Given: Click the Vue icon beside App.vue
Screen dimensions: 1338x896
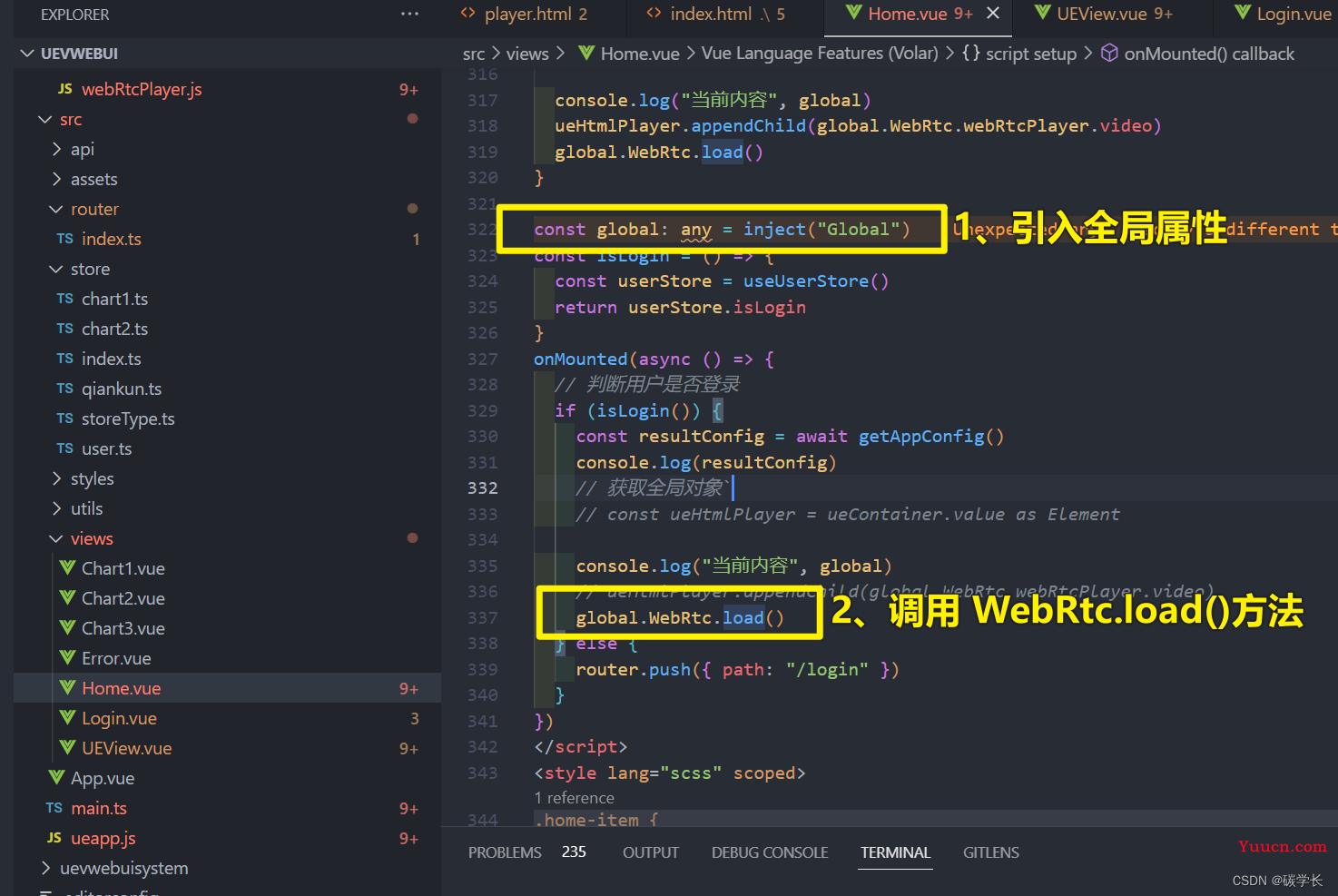Looking at the screenshot, I should point(56,778).
